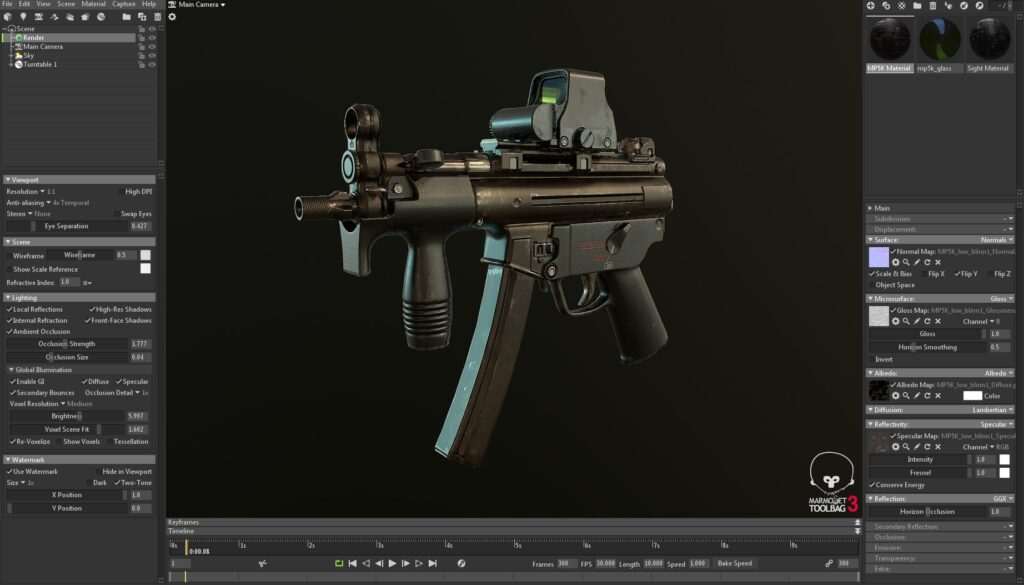1024x585 pixels.
Task: Open the File menu
Action: point(7,4)
